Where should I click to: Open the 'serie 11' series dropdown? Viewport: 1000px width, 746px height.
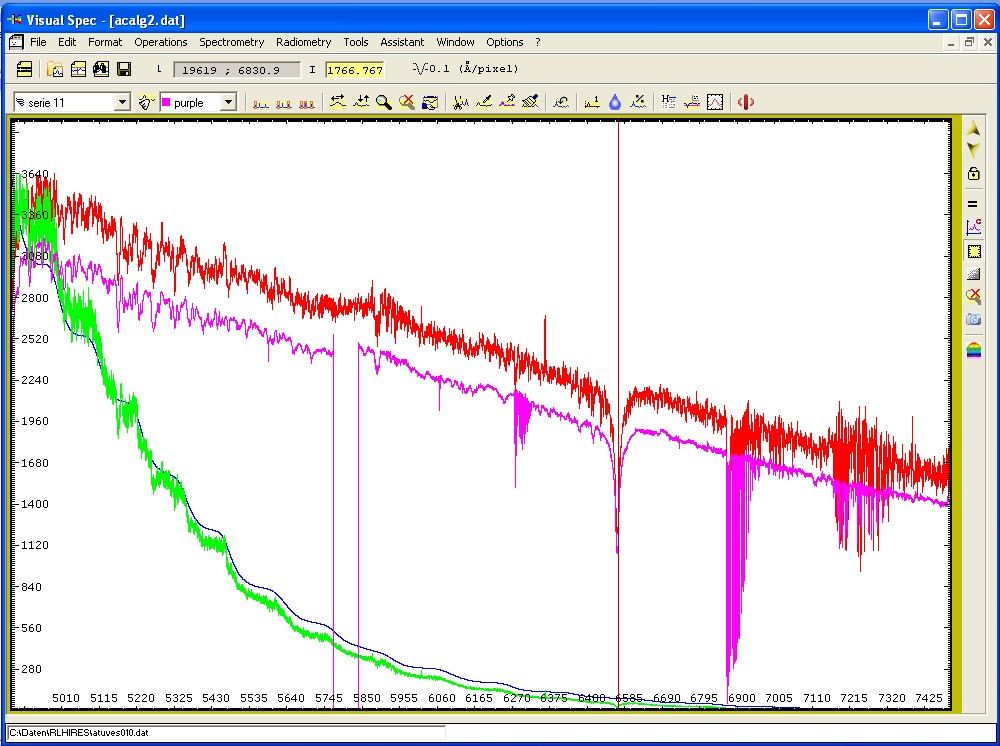coord(122,102)
